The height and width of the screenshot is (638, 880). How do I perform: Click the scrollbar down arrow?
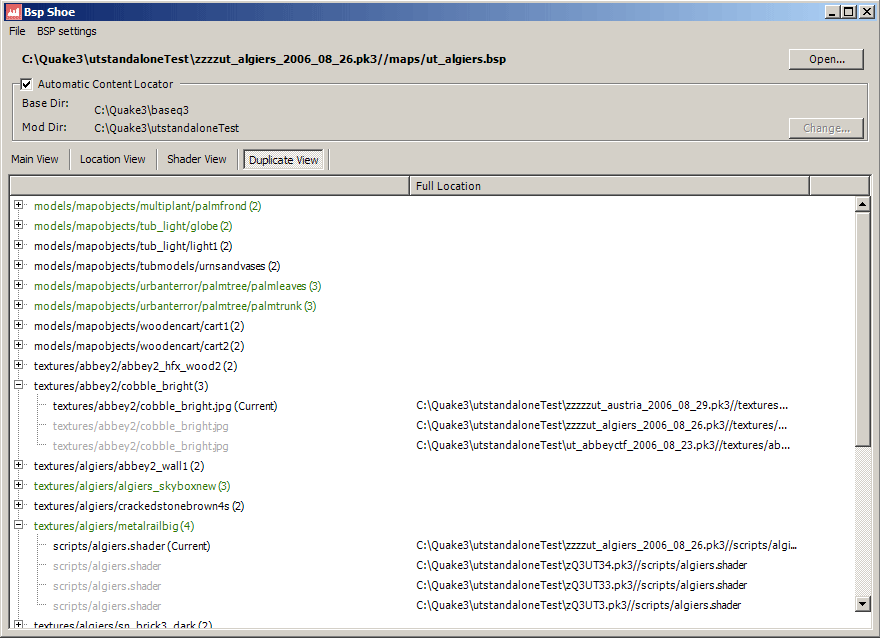(863, 604)
